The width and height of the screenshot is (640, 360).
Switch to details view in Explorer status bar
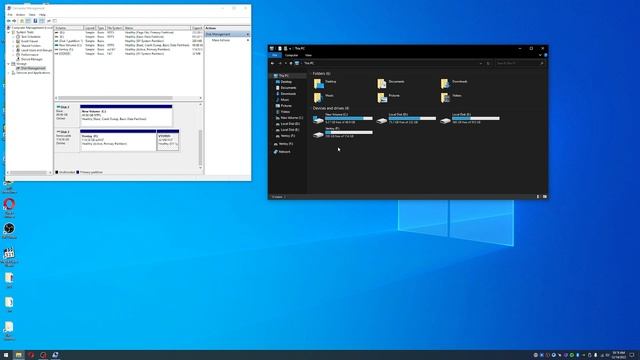click(538, 197)
